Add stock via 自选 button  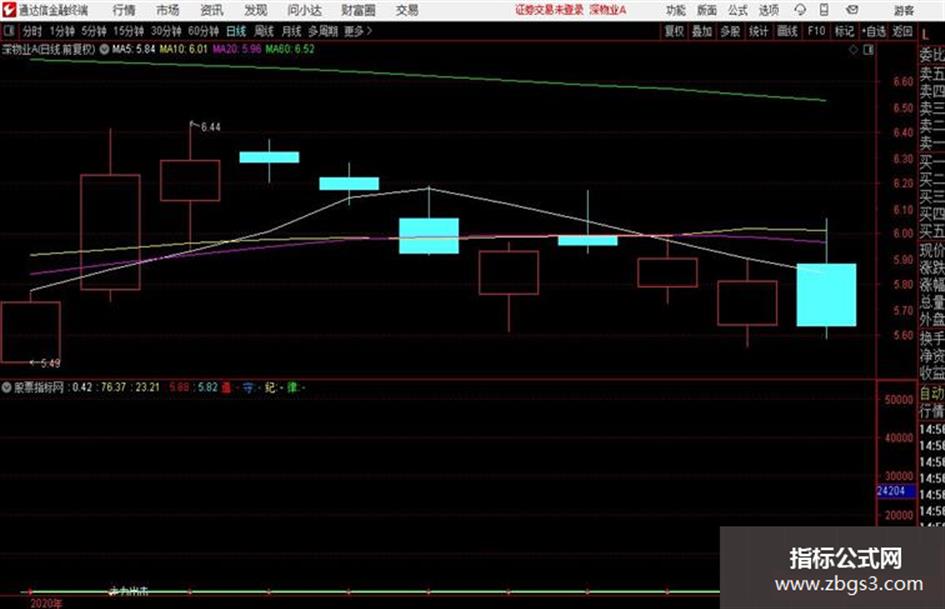tap(874, 31)
